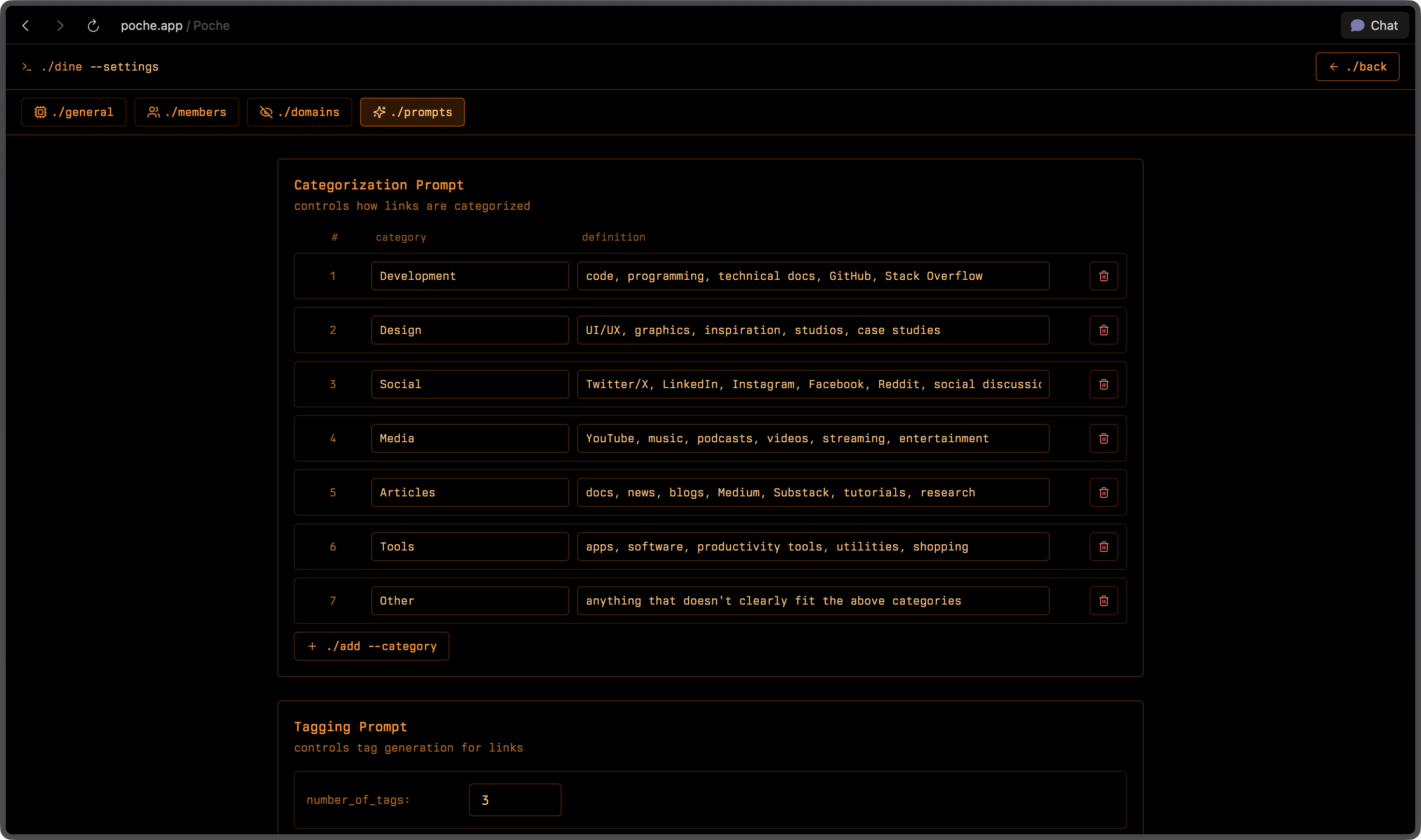Delete the Tools category row
Image resolution: width=1421 pixels, height=840 pixels.
point(1103,546)
